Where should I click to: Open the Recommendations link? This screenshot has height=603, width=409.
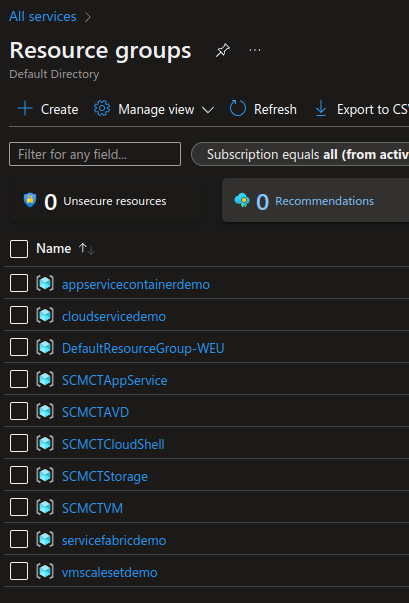click(x=324, y=201)
